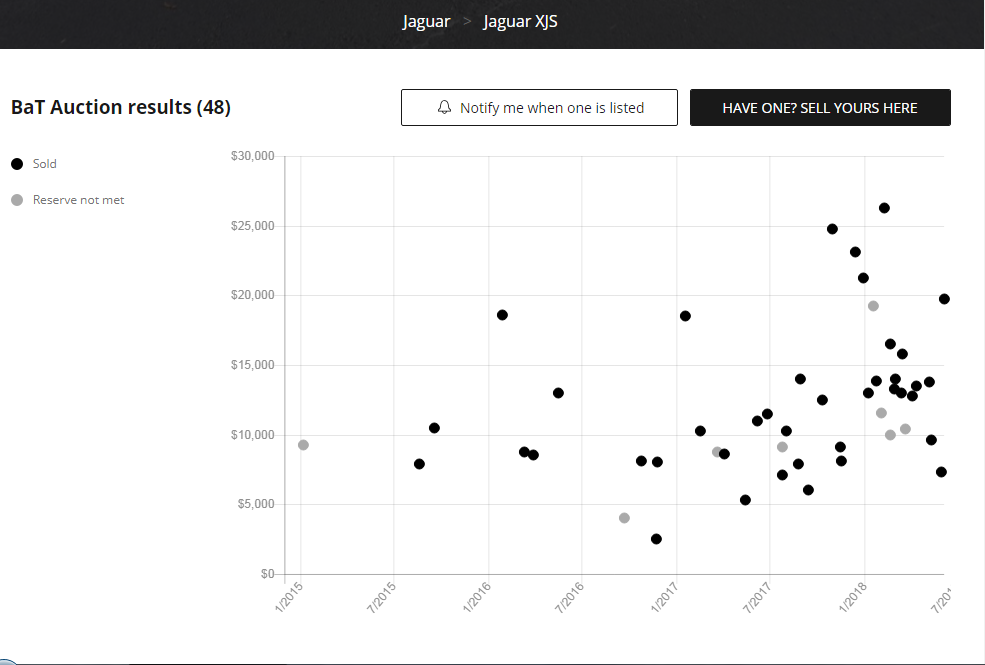Click the BaT Auction results (48) heading
The width and height of the screenshot is (985, 665).
point(121,108)
